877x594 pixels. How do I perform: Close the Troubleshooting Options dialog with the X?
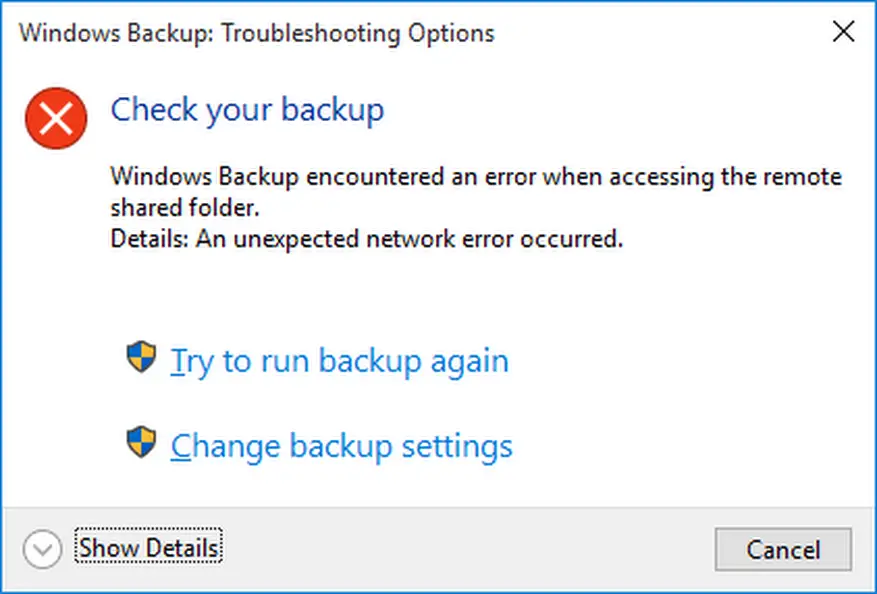[x=843, y=31]
